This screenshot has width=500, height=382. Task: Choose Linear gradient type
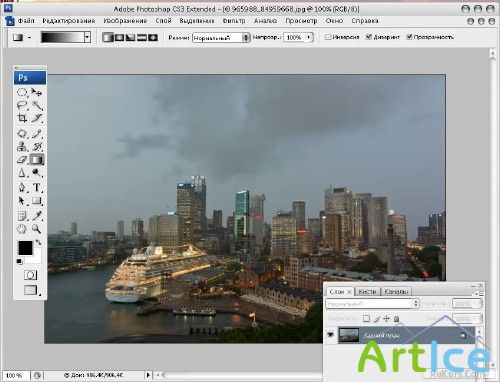click(108, 37)
